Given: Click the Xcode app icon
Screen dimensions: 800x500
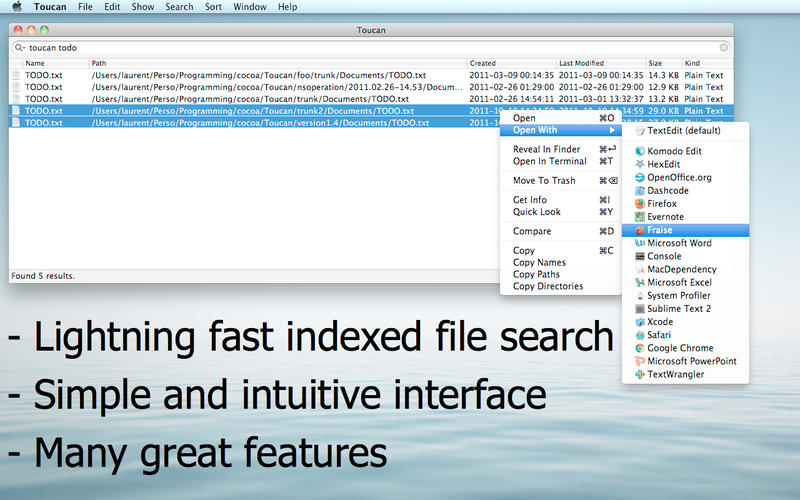Looking at the screenshot, I should (x=640, y=322).
